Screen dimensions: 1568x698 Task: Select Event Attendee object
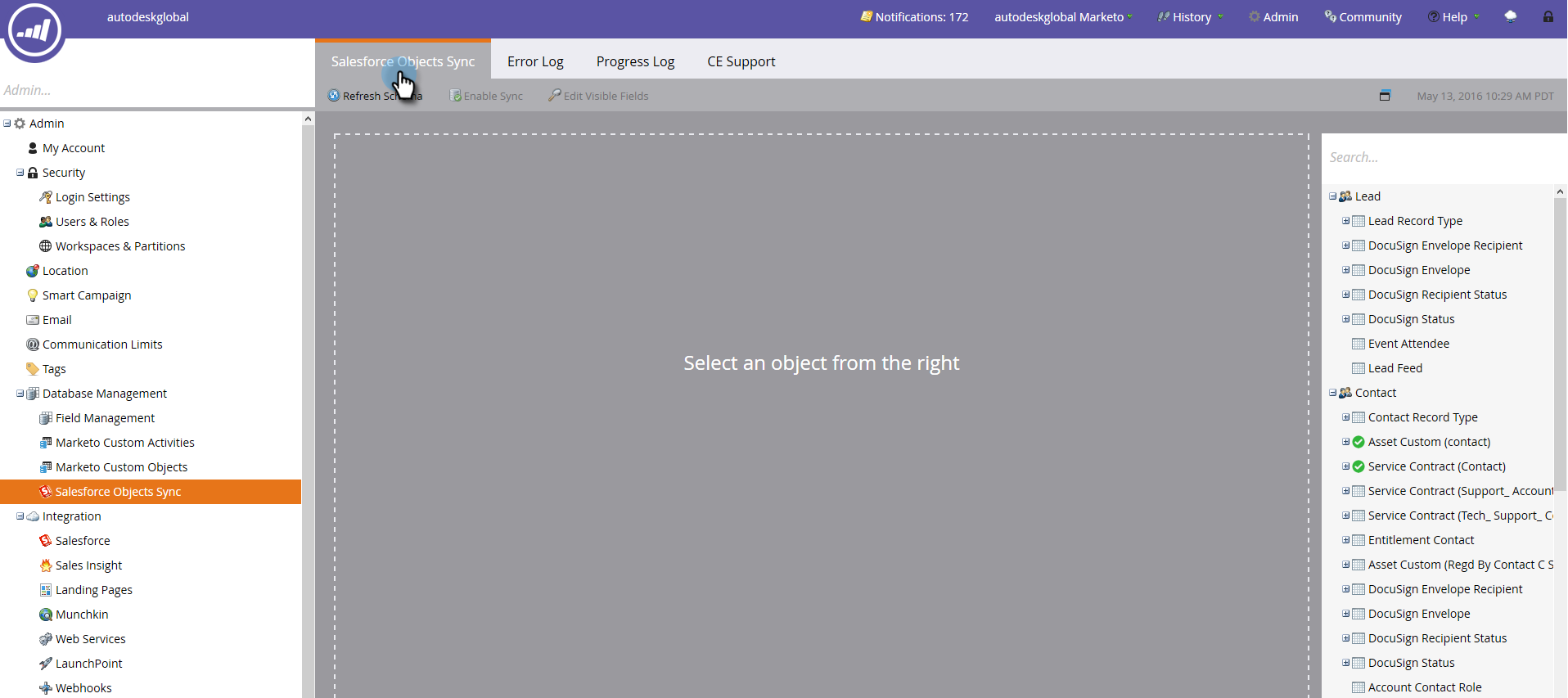click(x=1408, y=344)
